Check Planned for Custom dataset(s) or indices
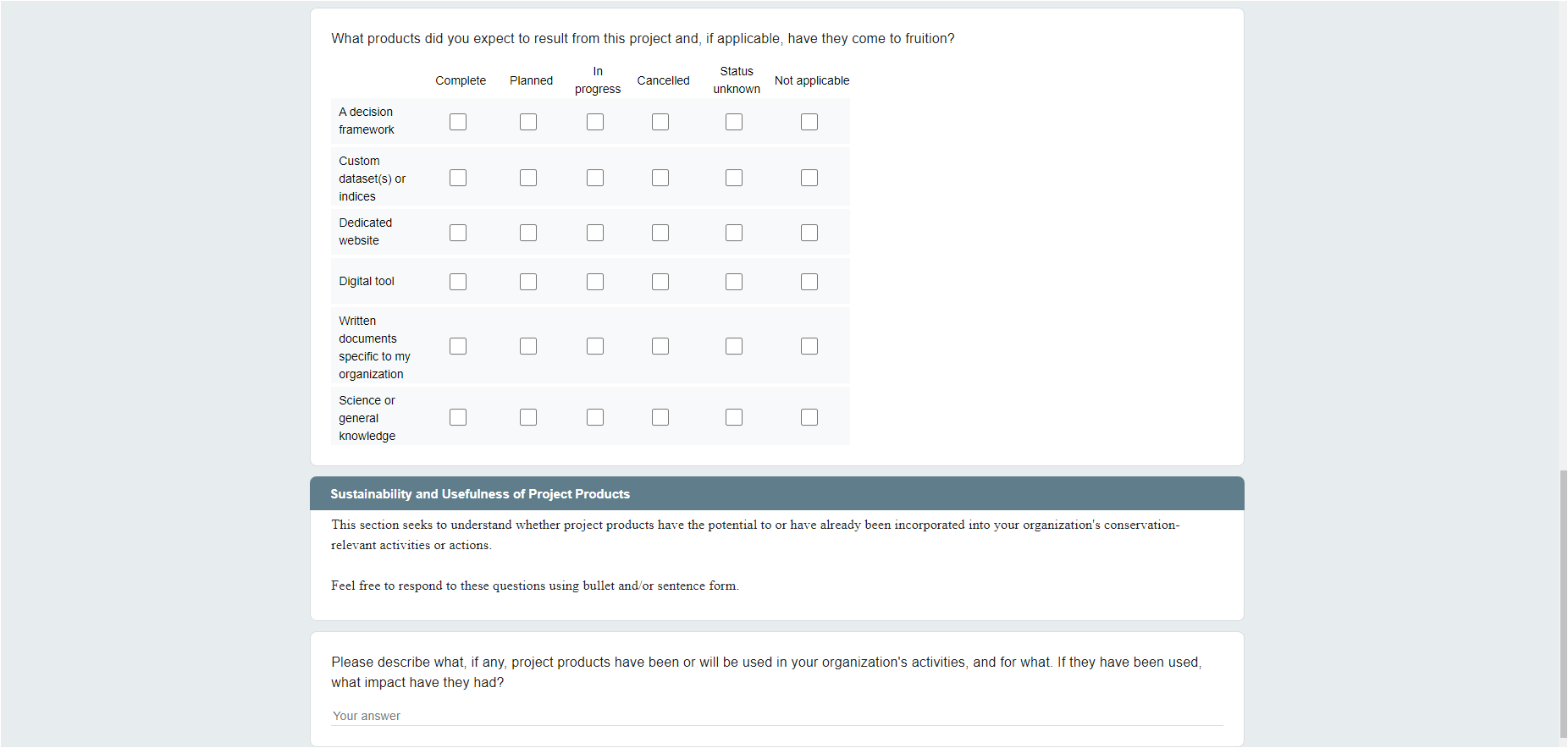 (528, 178)
